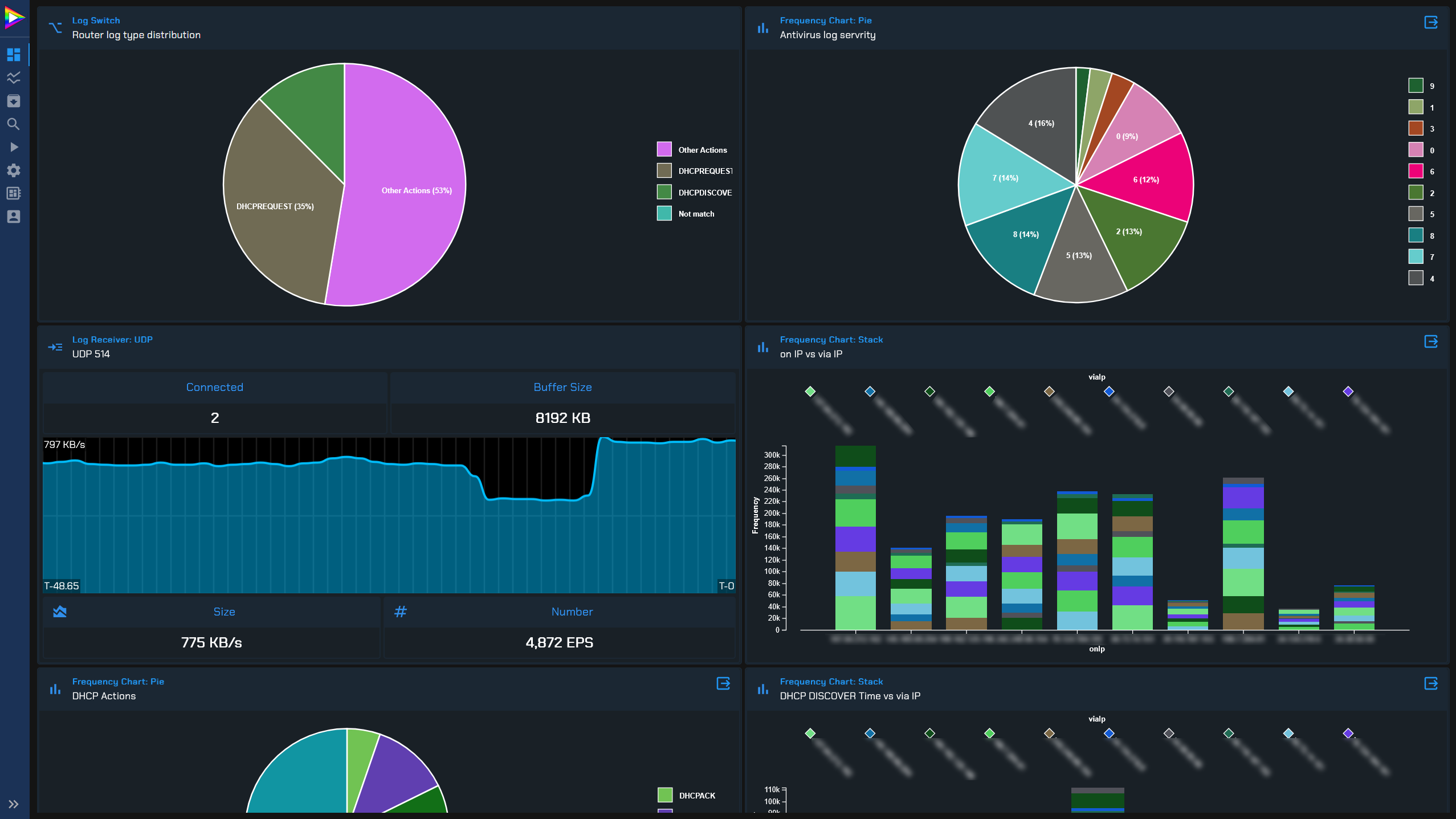
Task: Click the play icon in sidebar
Action: coord(14,147)
